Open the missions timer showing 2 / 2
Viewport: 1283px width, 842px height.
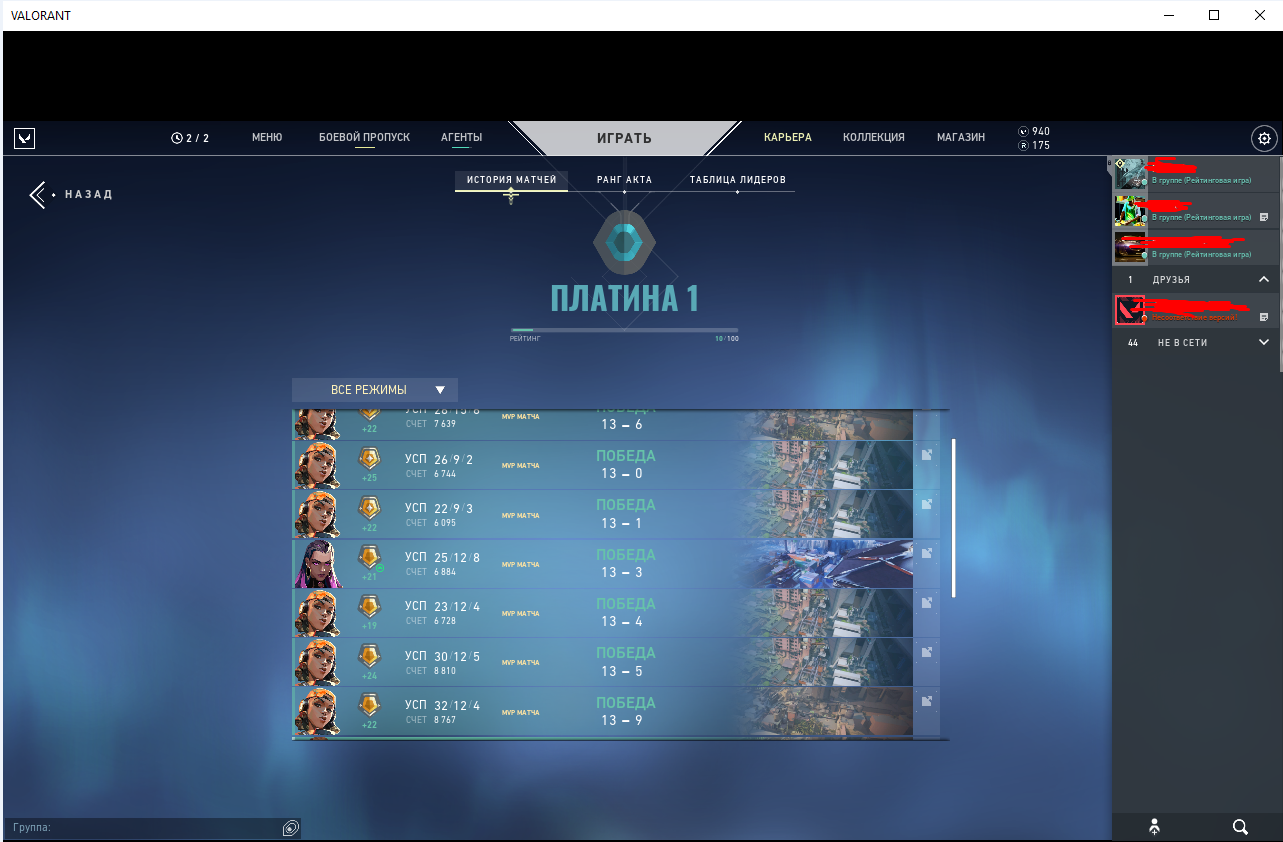(190, 138)
